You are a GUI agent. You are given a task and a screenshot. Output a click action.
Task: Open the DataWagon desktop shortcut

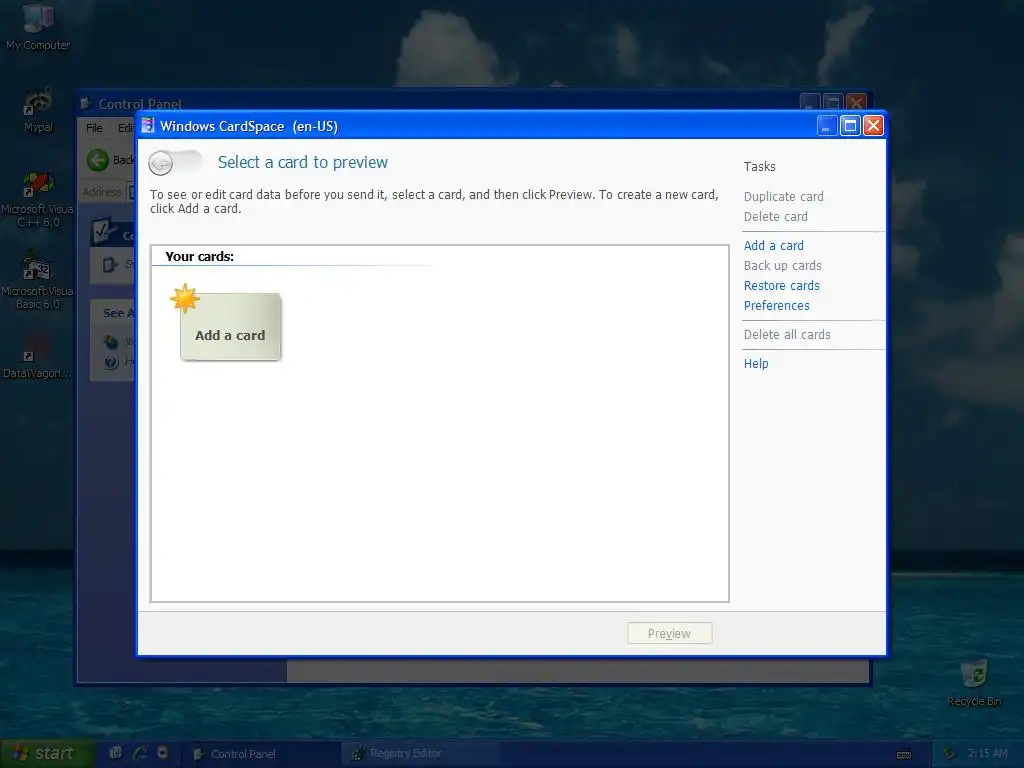(x=37, y=356)
